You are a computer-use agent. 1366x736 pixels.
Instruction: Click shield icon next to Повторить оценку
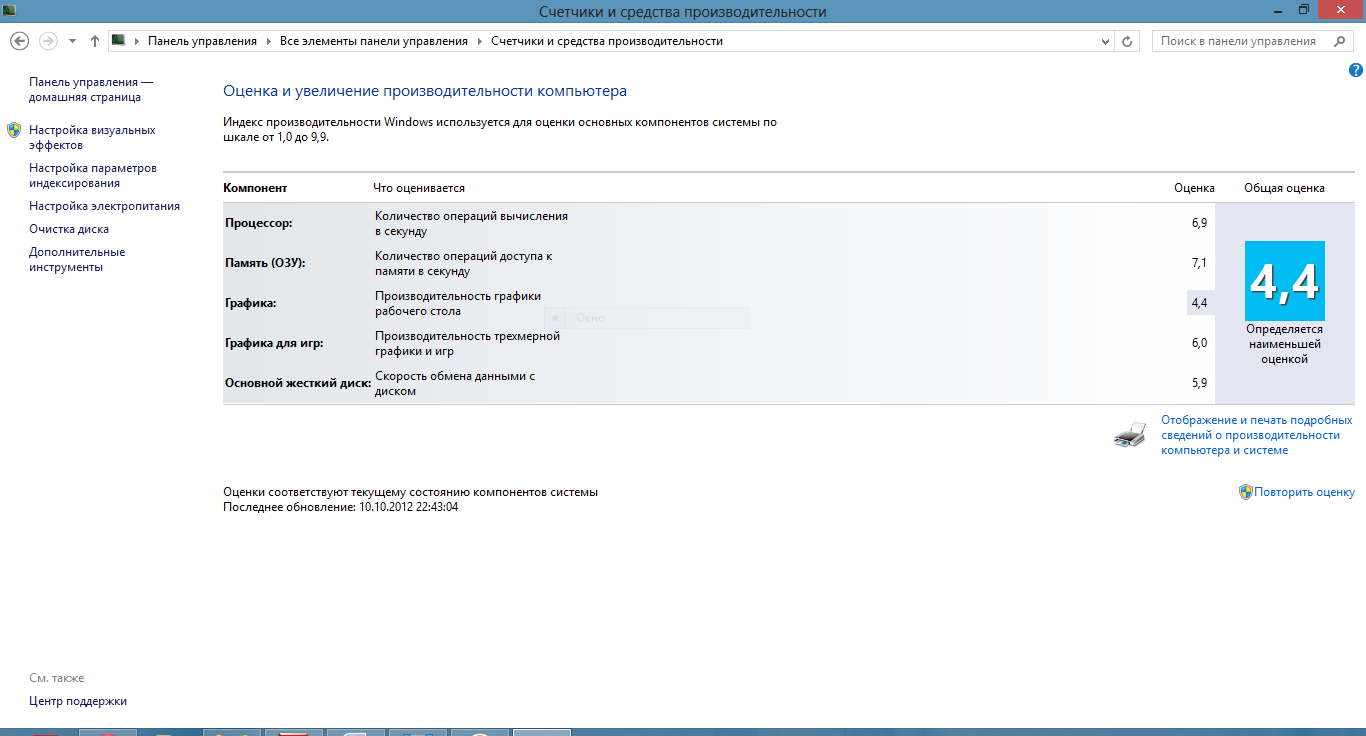coord(1246,492)
